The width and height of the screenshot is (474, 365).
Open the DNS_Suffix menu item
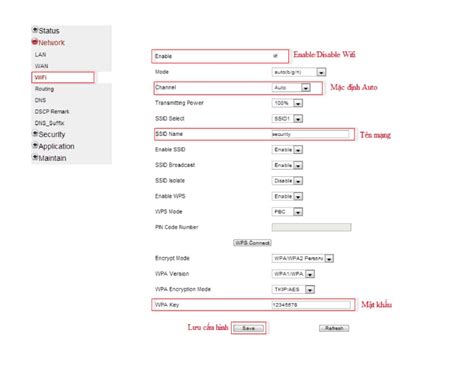(x=49, y=123)
